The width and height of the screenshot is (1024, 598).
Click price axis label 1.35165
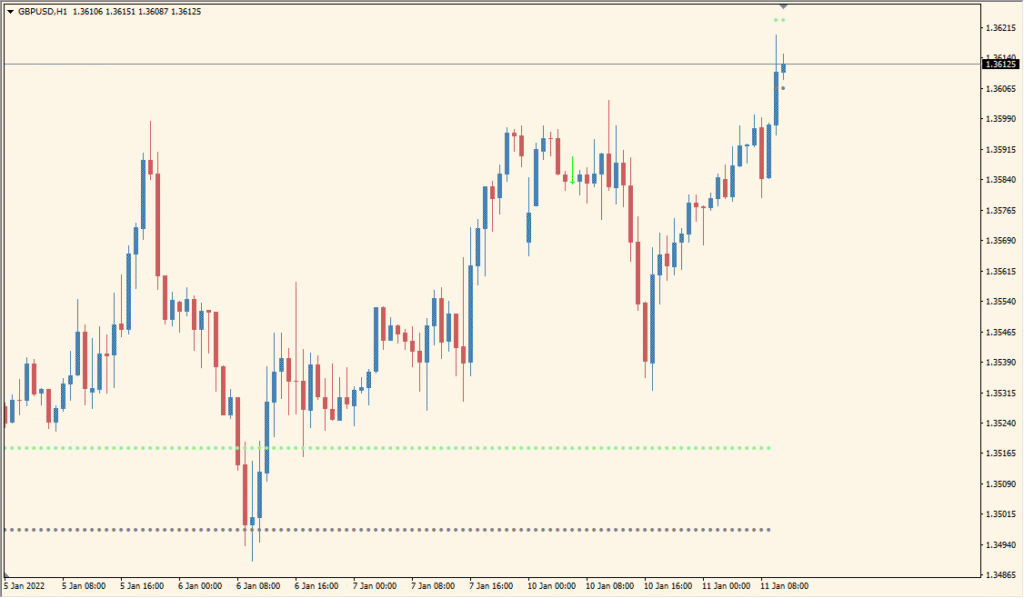click(1000, 454)
